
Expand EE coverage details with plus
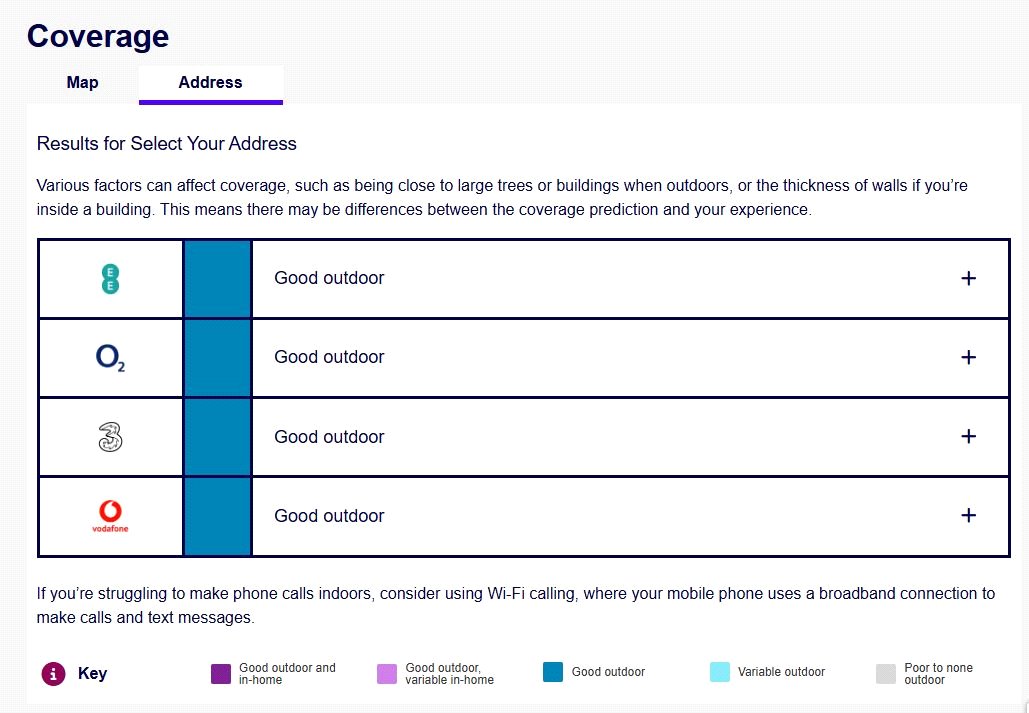[x=967, y=278]
